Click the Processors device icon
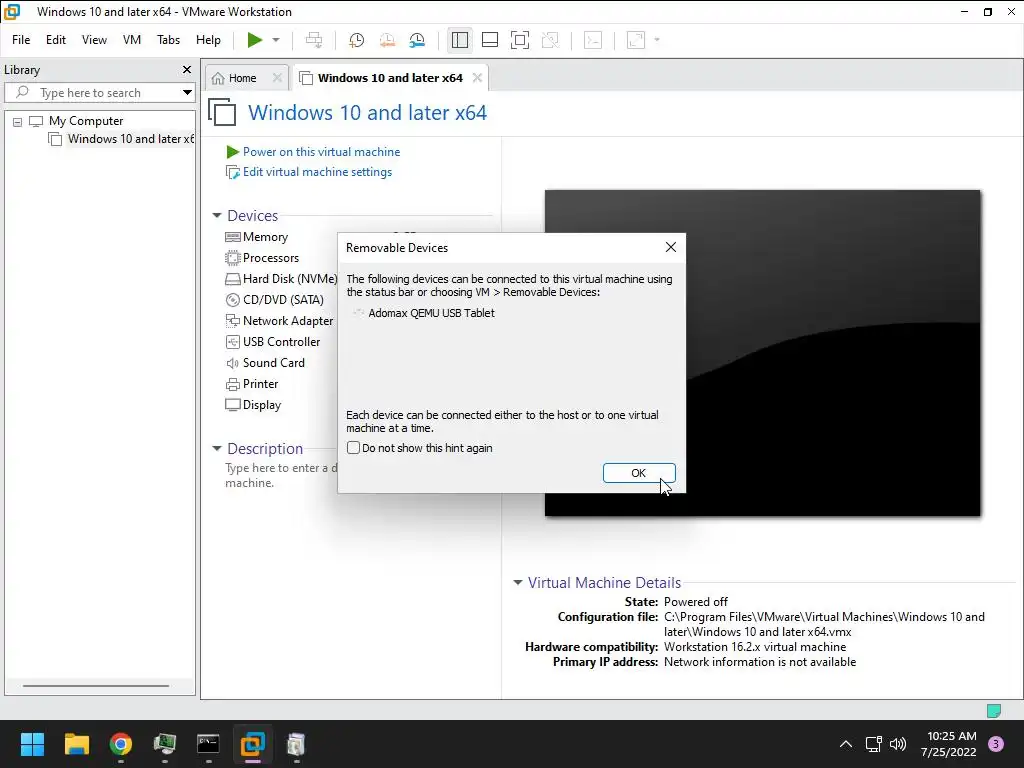 coord(232,258)
